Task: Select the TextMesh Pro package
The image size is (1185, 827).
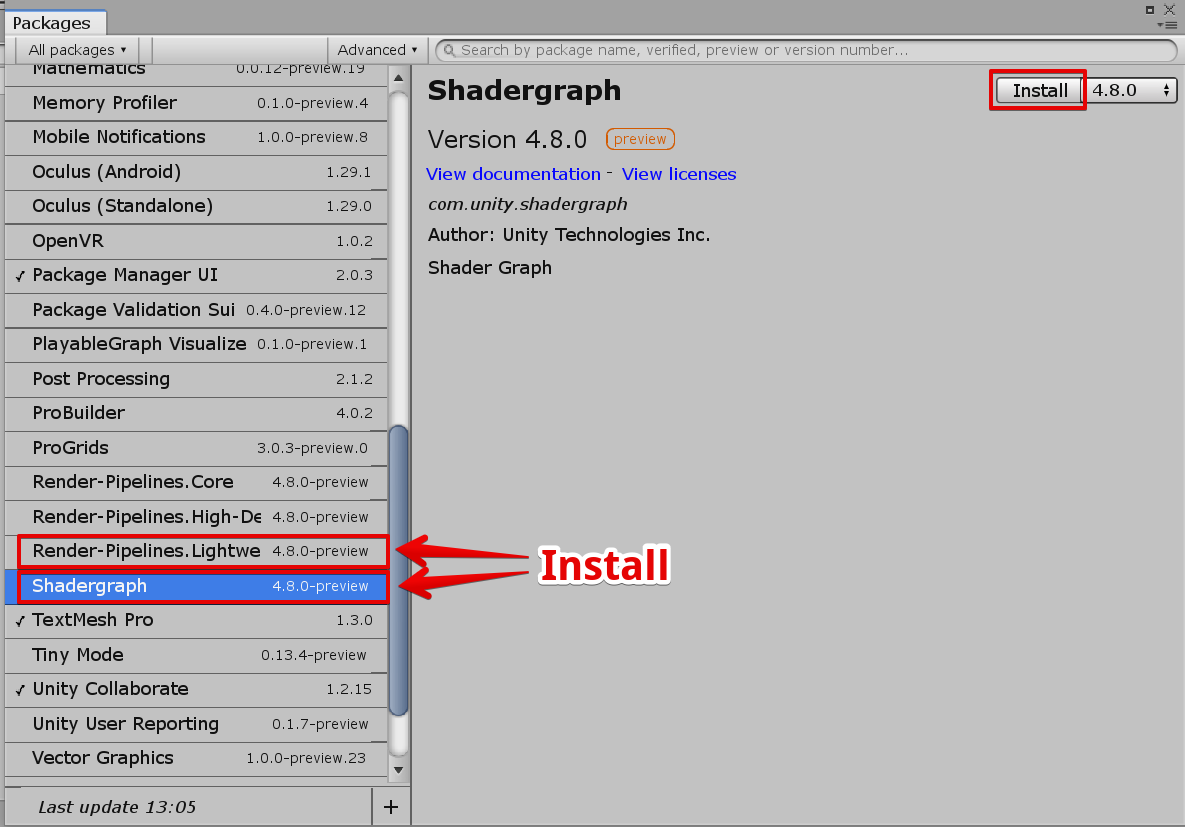Action: click(x=150, y=620)
